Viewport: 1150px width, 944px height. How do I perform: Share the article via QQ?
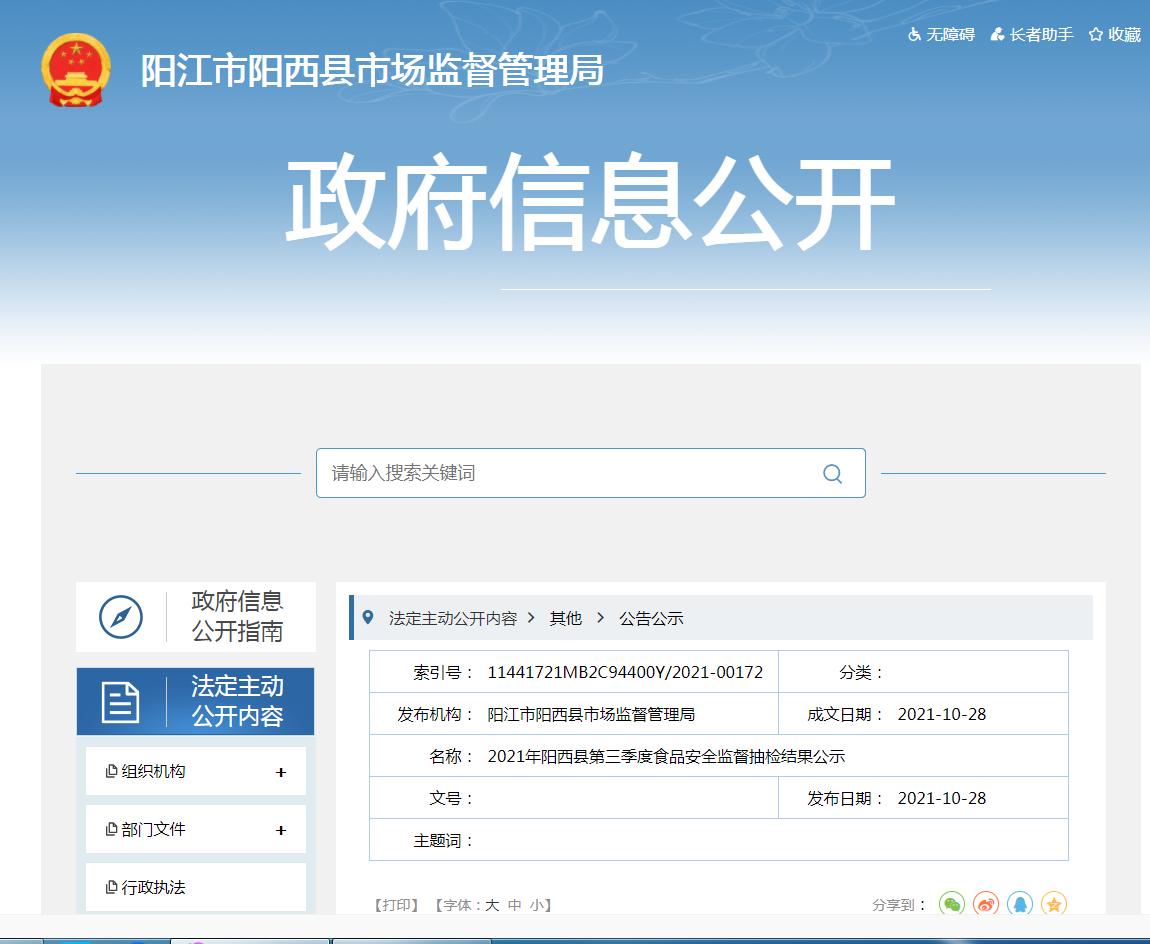[1020, 904]
